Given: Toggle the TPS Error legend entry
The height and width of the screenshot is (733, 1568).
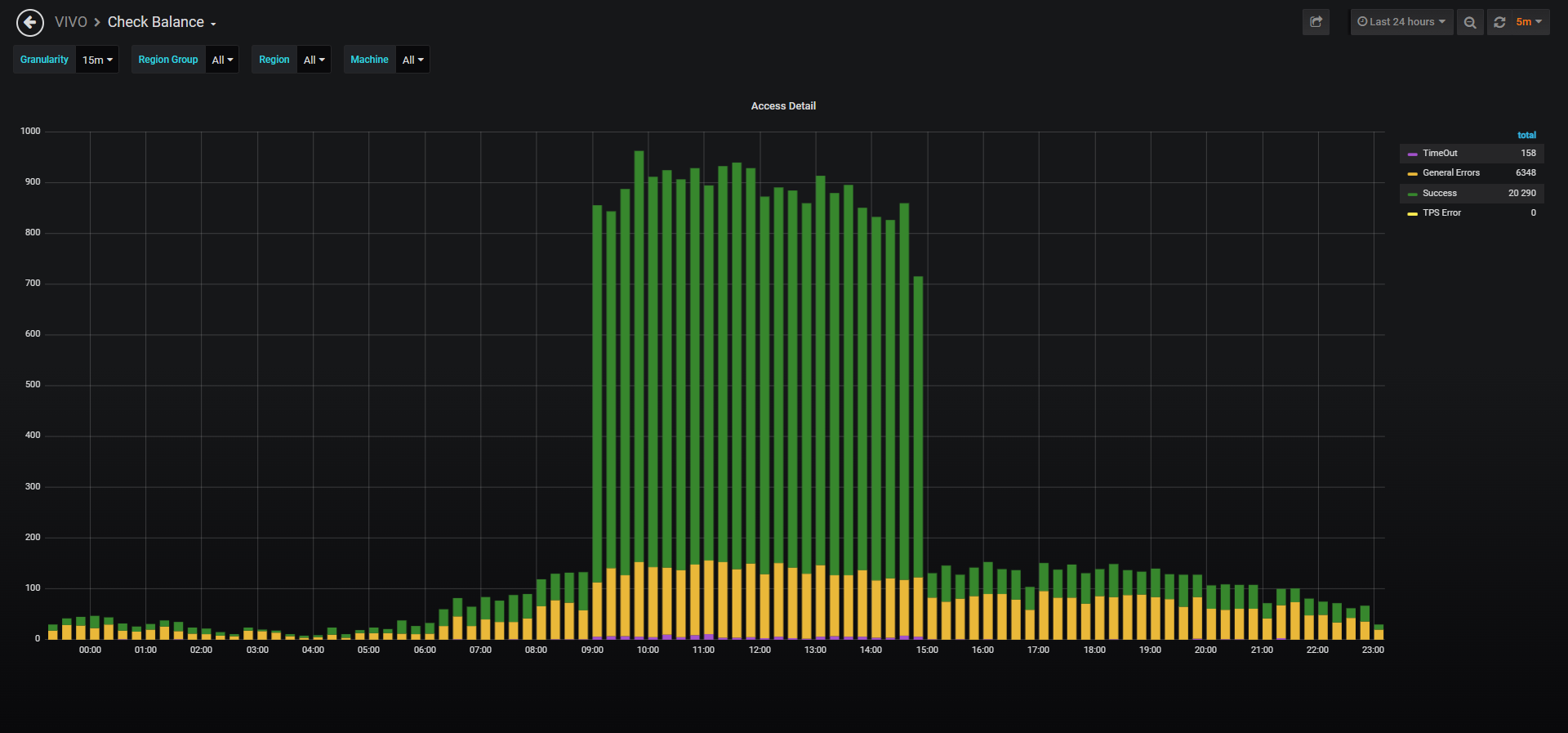Looking at the screenshot, I should click(x=1442, y=212).
